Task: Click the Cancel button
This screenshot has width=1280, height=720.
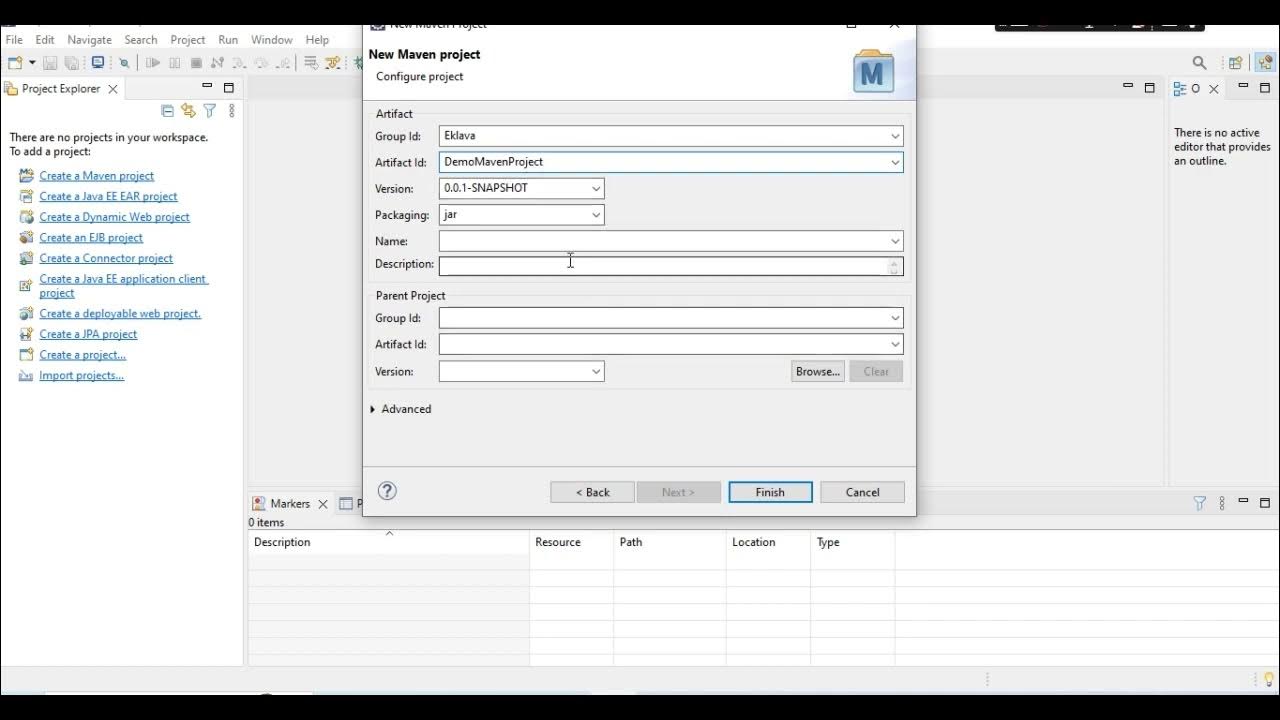Action: click(x=862, y=492)
